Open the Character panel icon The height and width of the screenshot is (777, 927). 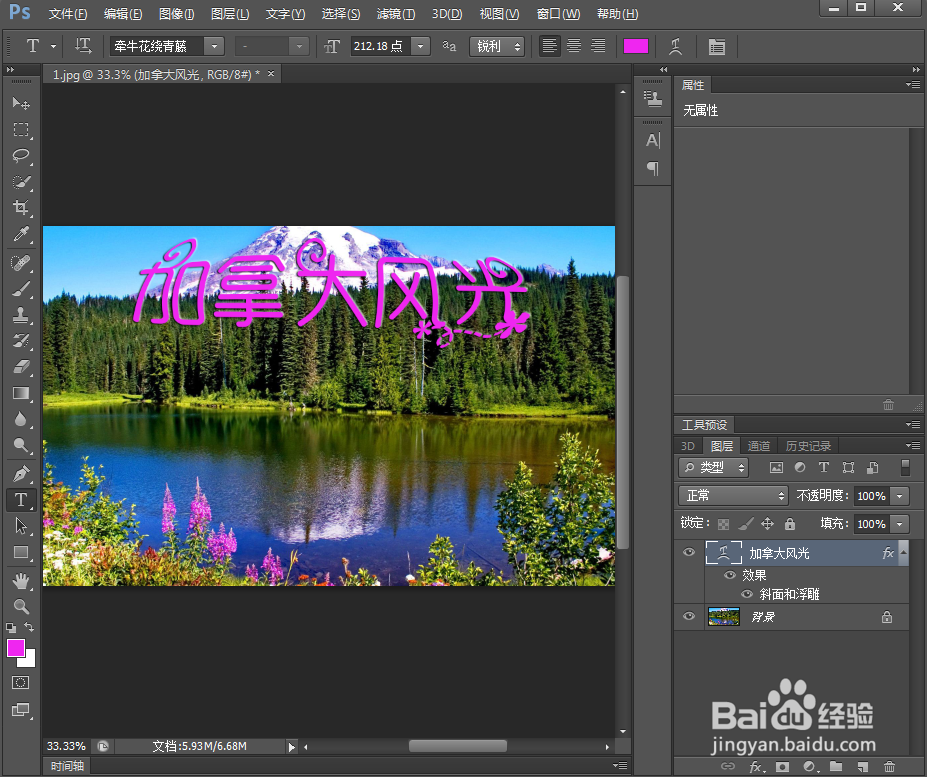coord(653,141)
